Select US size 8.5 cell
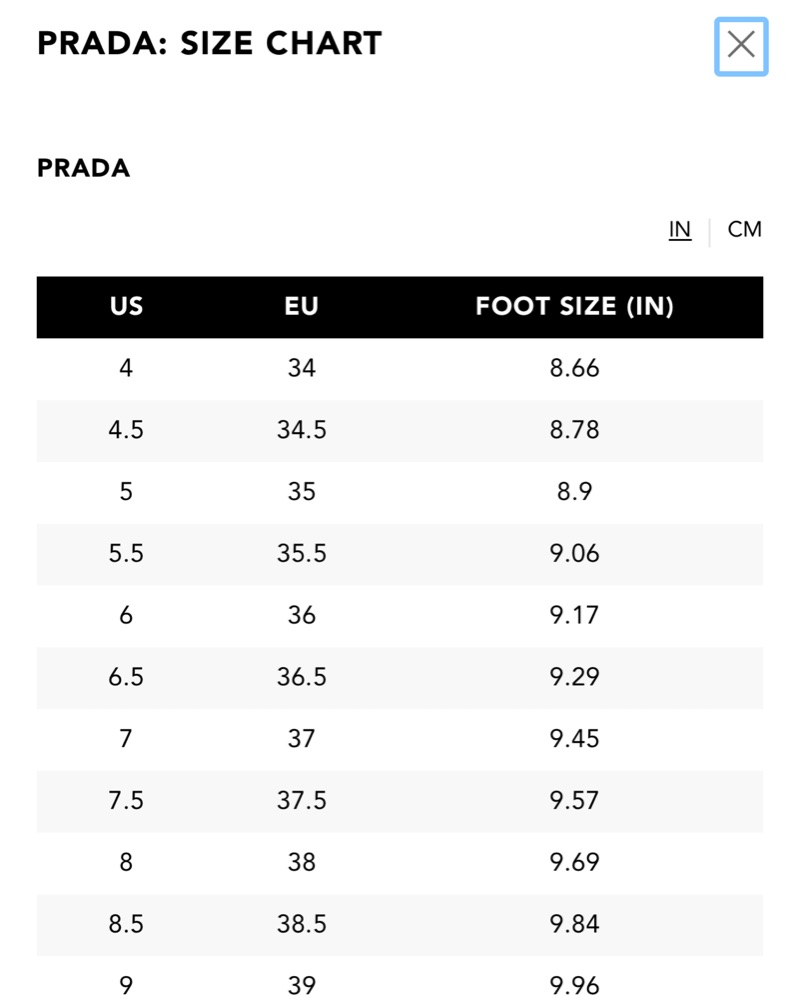Viewport: 801px width, 1001px height. point(126,924)
